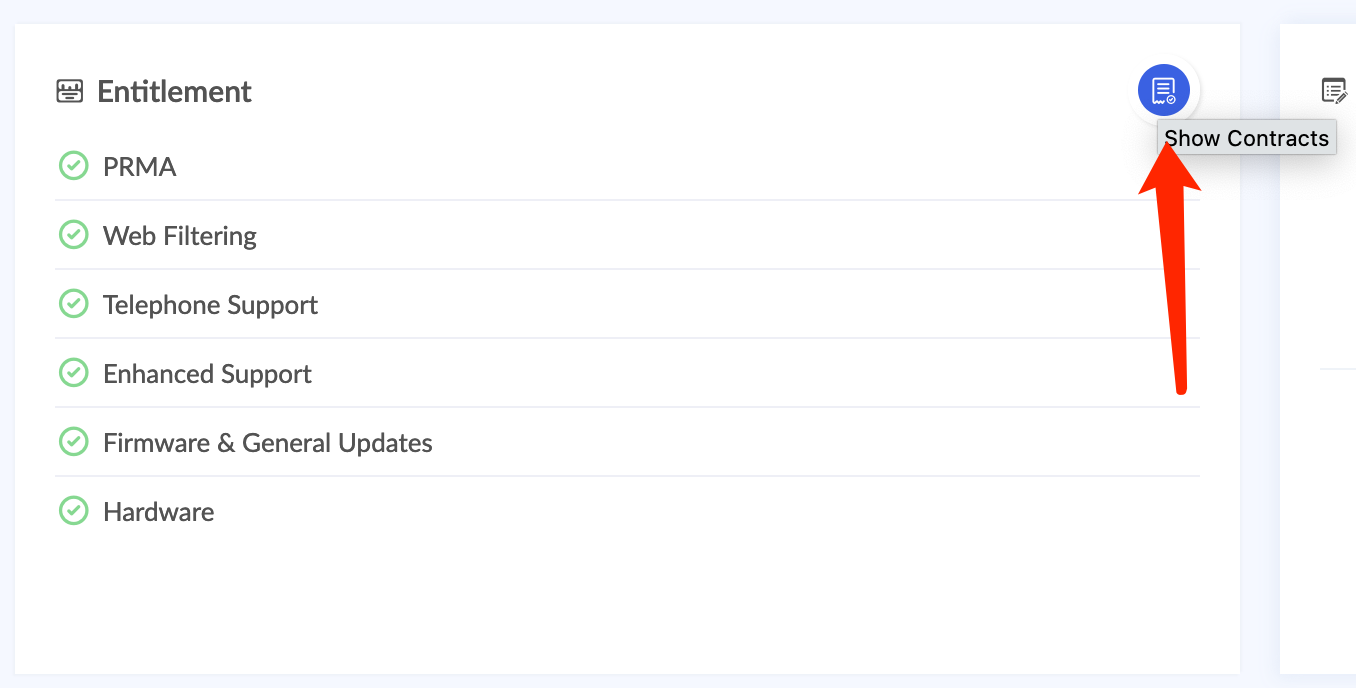Click the Entitlement panel header icon
The height and width of the screenshot is (688, 1356).
[70, 92]
